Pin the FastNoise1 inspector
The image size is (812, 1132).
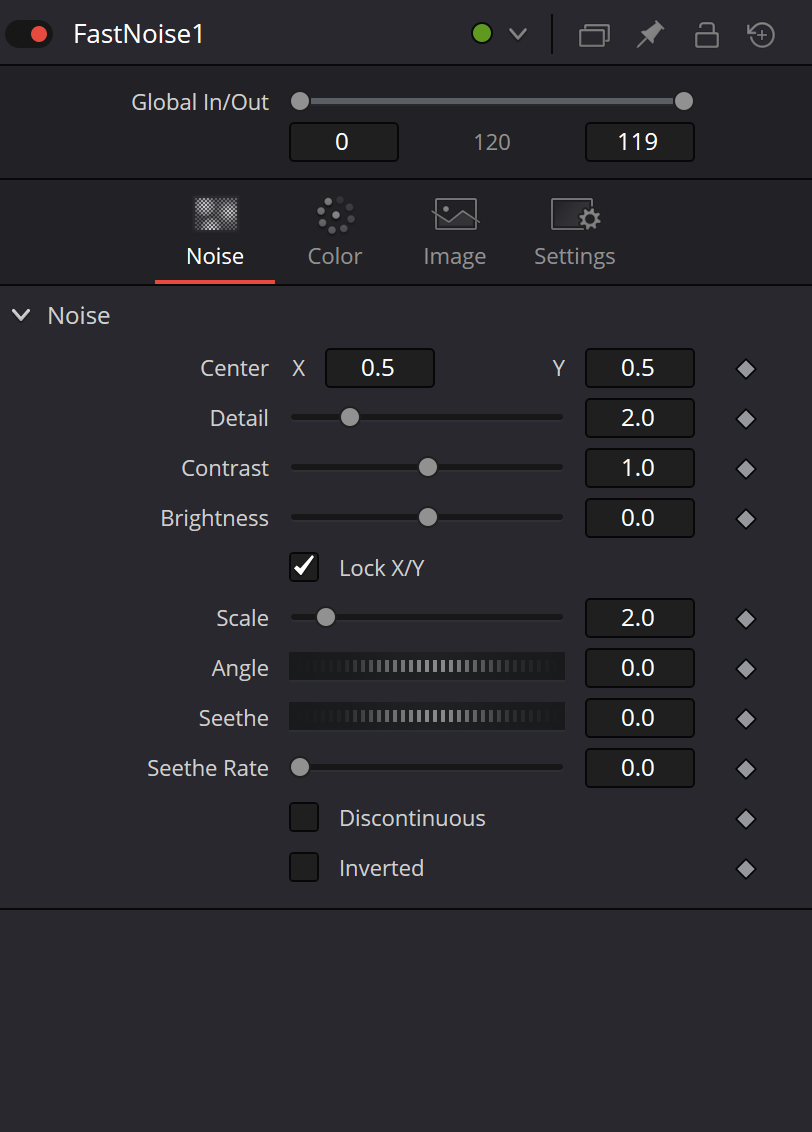(650, 34)
